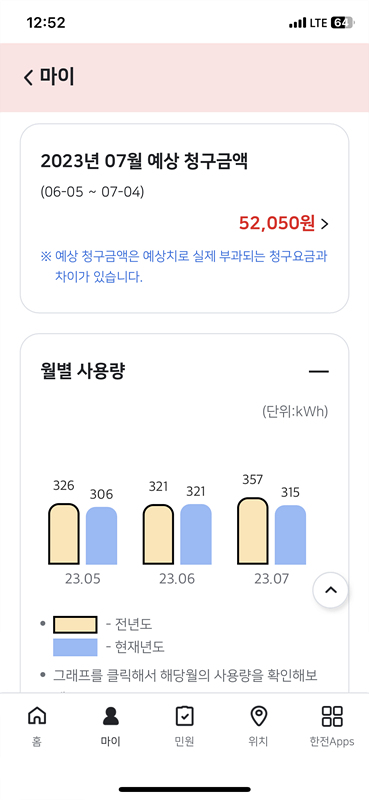This screenshot has height=800, width=369.
Task: Tap the 전년도 legend color swatch
Action: click(75, 624)
